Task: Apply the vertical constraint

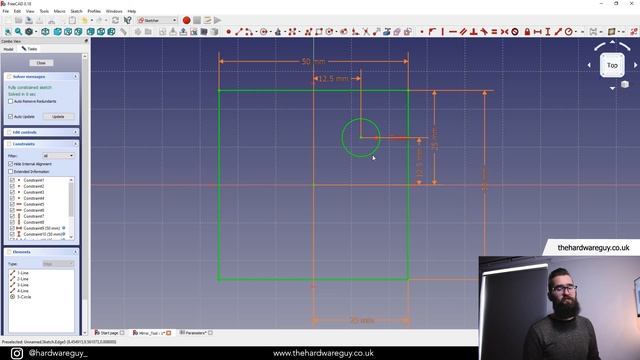Action: coord(443,31)
